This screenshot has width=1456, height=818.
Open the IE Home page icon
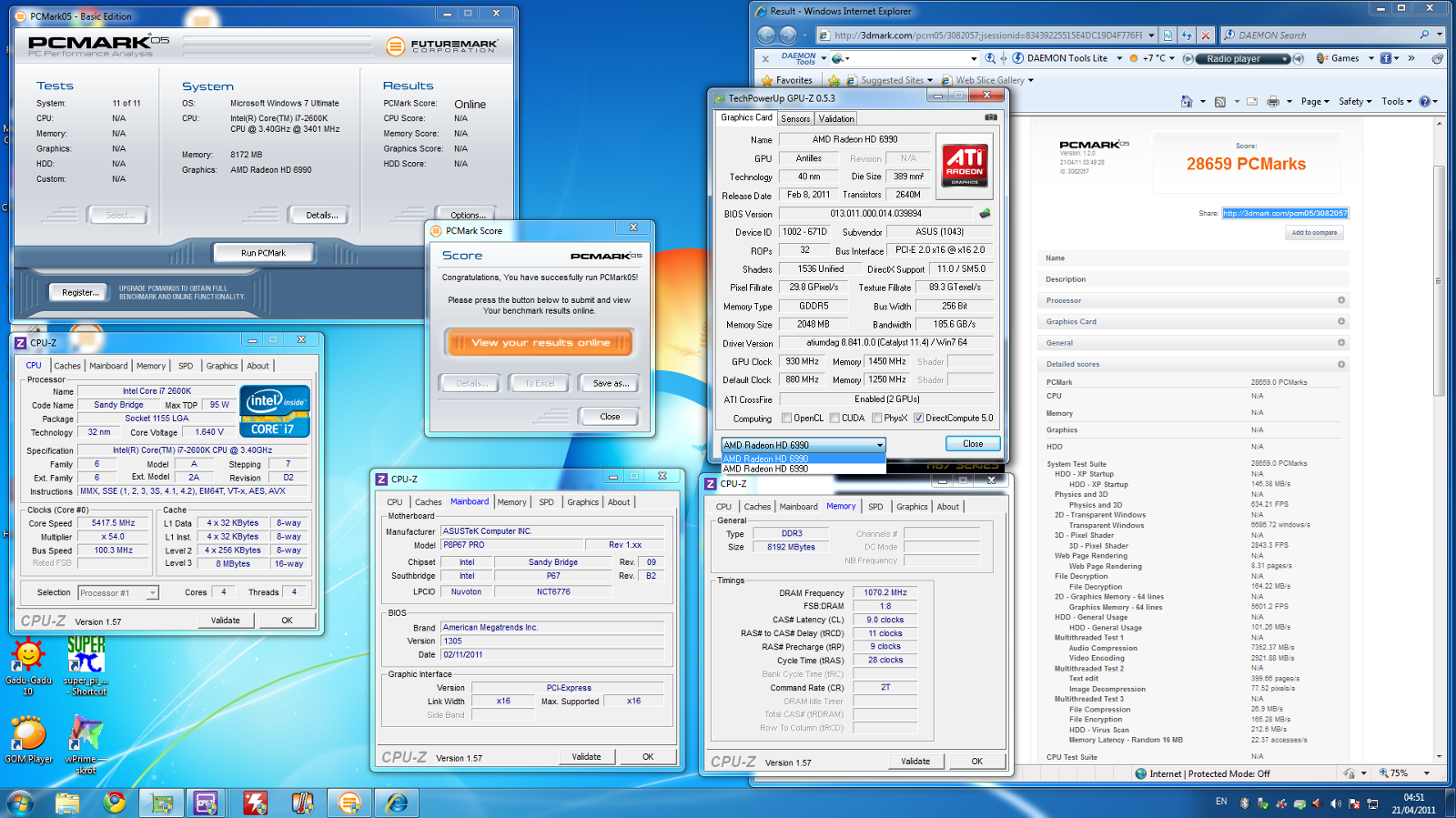coord(1186,101)
